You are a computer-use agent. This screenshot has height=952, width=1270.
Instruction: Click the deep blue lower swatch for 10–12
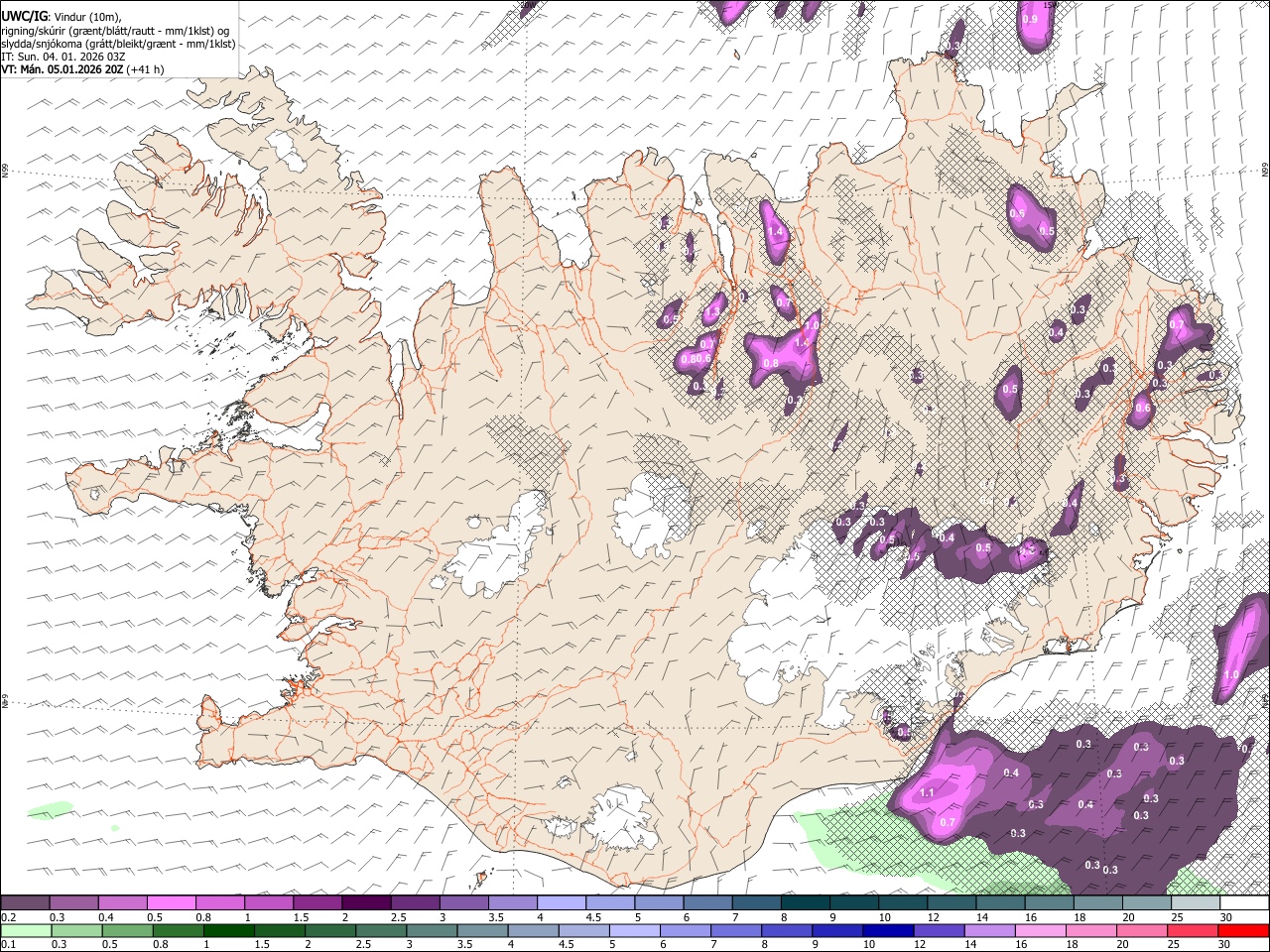click(x=888, y=930)
